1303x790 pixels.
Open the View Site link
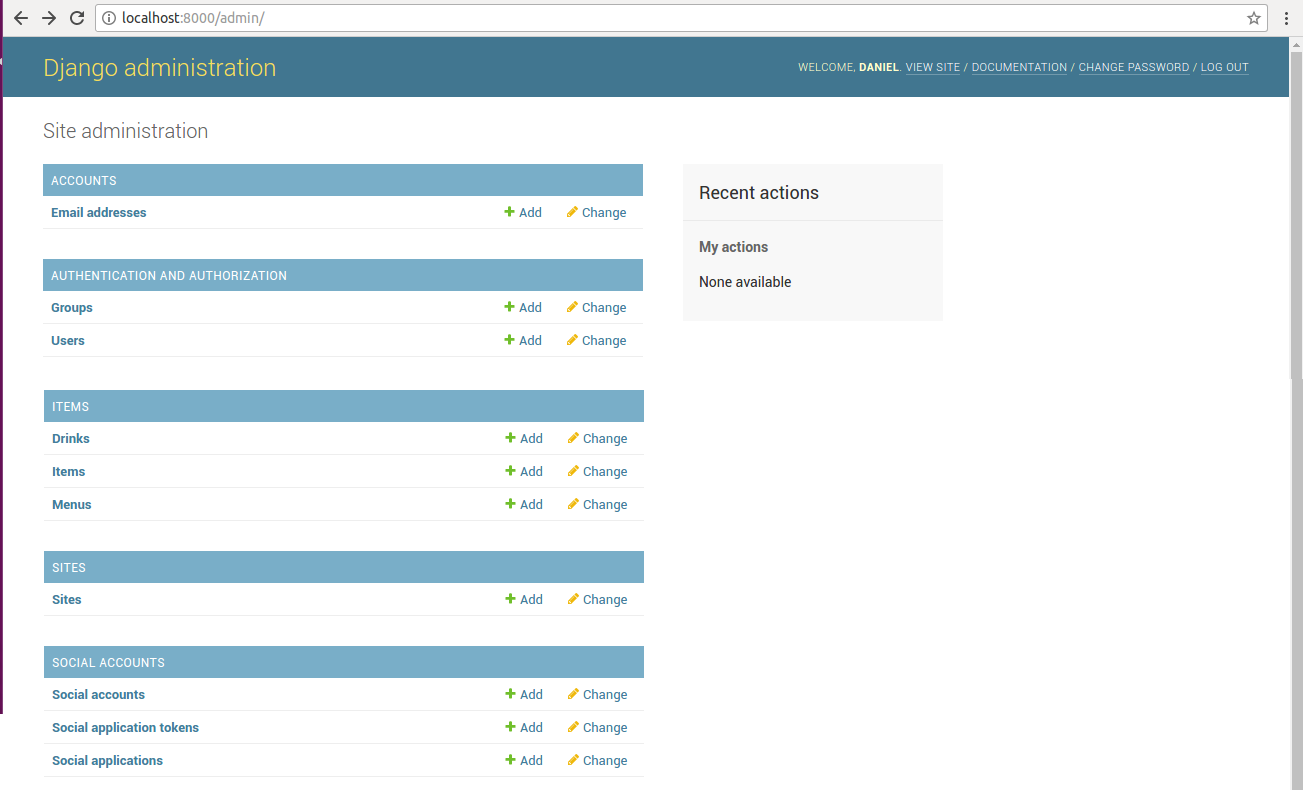933,67
